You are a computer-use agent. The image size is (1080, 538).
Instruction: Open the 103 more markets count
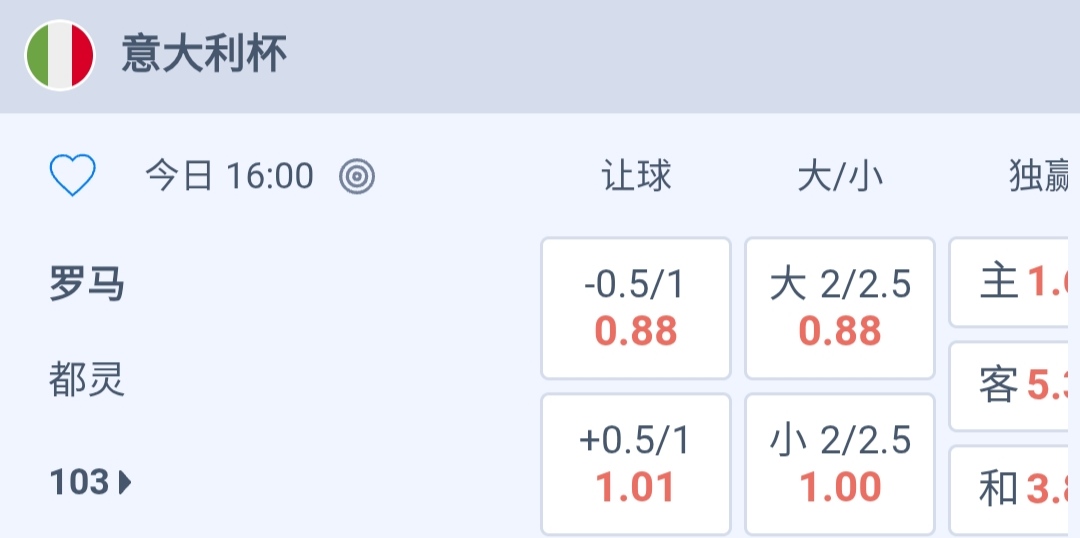pyautogui.click(x=80, y=483)
